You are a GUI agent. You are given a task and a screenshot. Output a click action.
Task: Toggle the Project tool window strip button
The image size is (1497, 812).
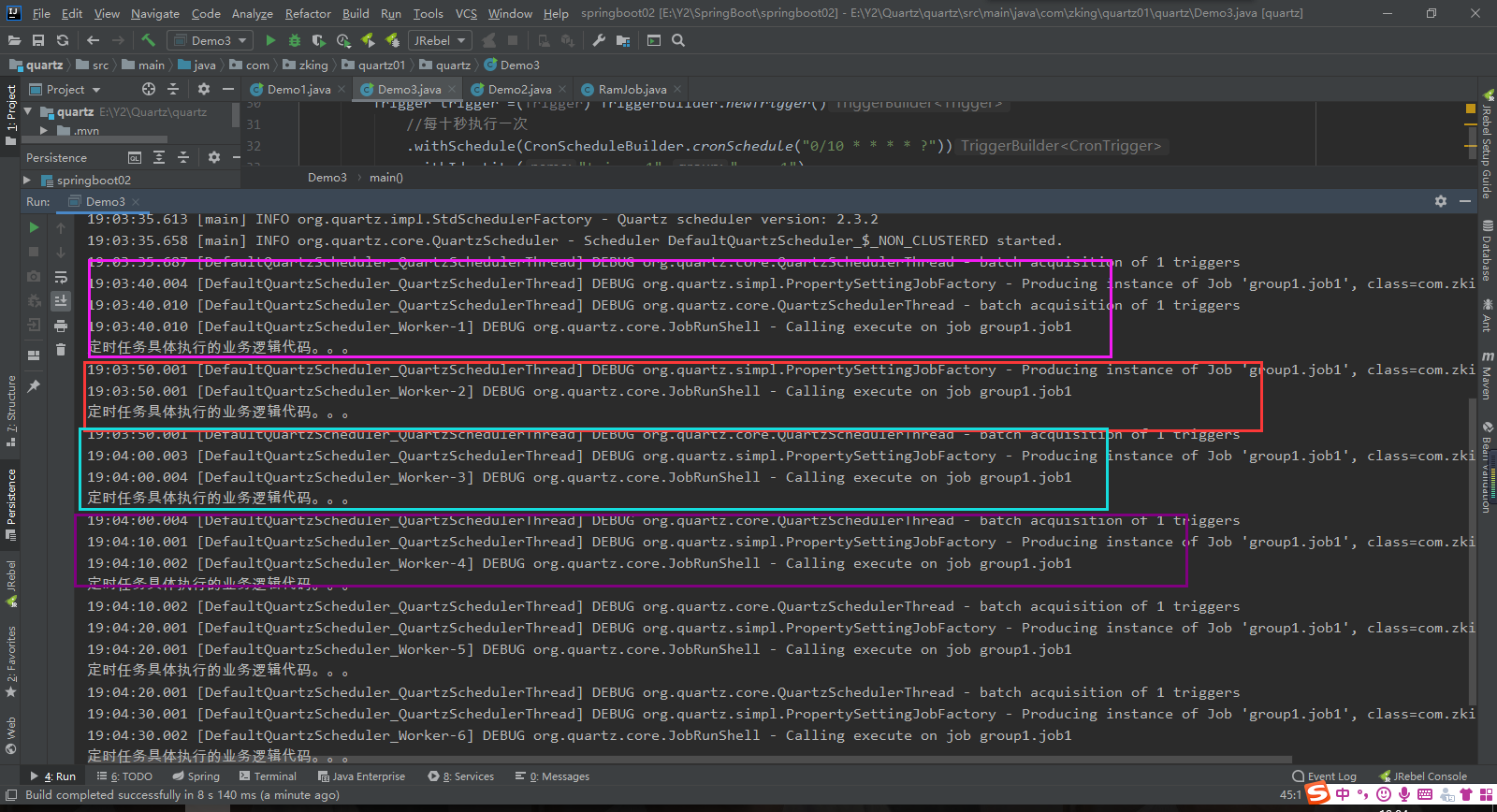11,114
